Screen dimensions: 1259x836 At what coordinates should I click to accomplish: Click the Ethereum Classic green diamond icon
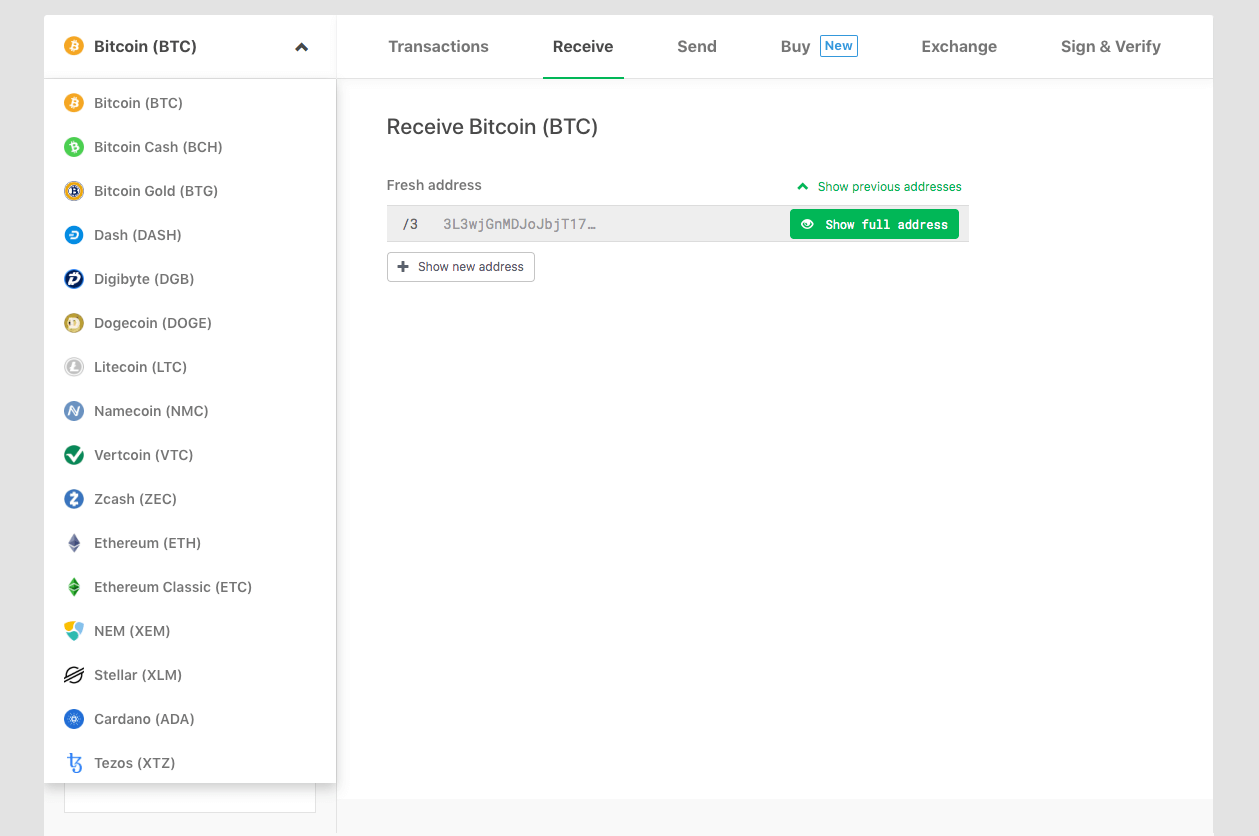(74, 587)
